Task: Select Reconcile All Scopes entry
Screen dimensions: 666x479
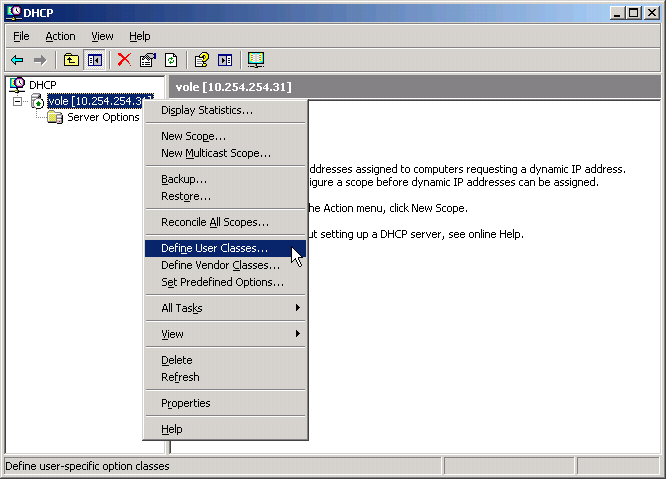Action: [x=225, y=222]
